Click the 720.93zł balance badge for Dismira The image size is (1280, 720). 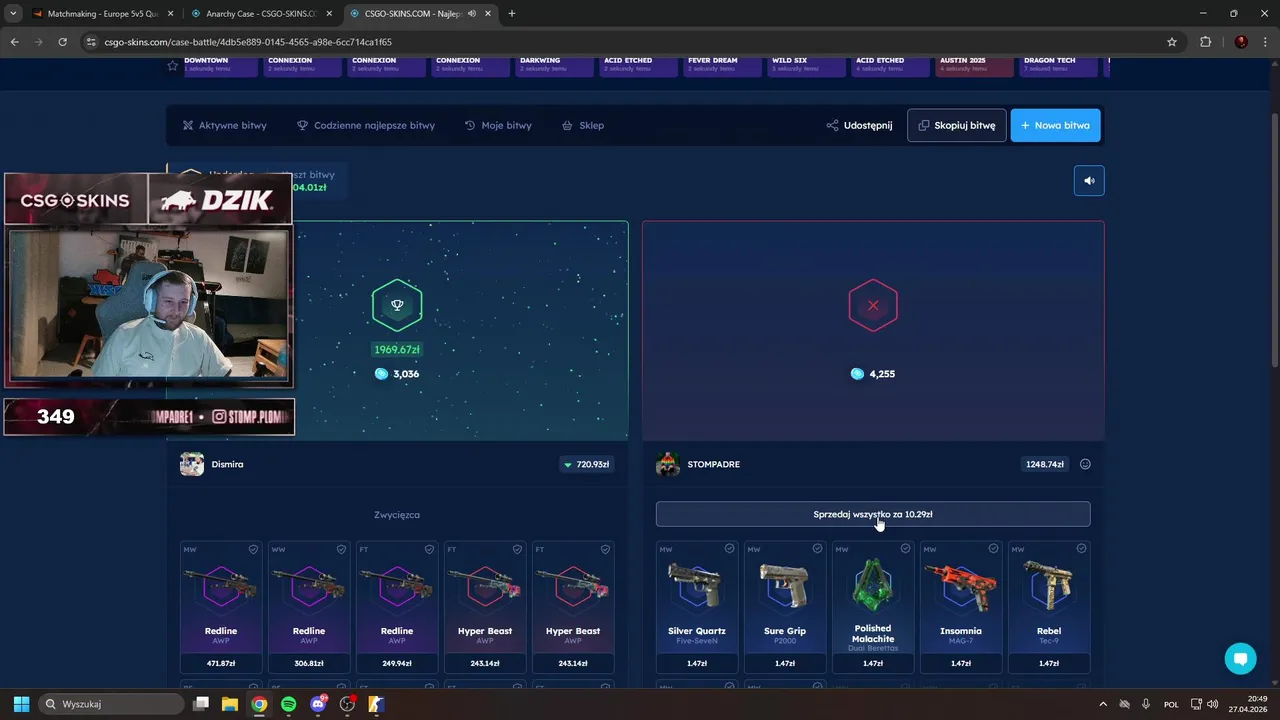(587, 464)
